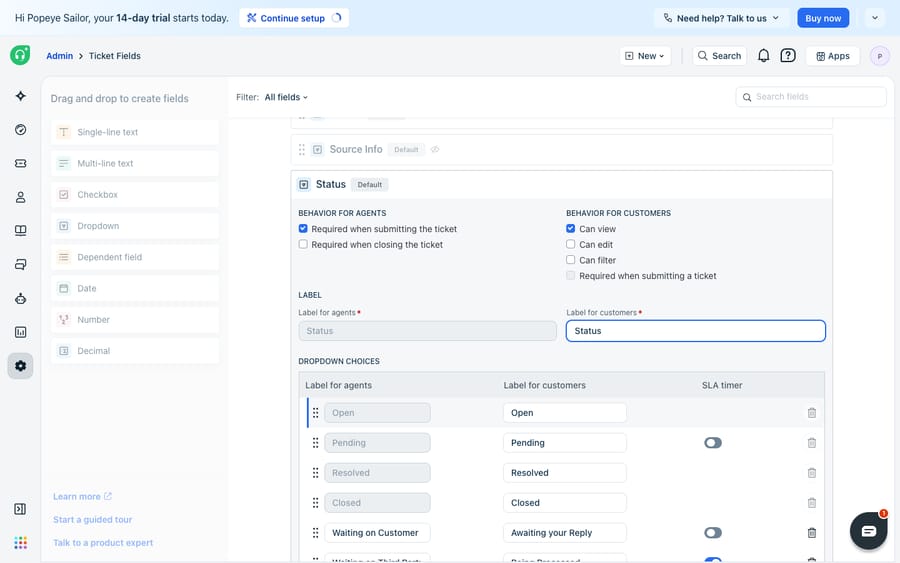900x563 pixels.
Task: Delete the Pending dropdown choice
Action: pos(812,442)
